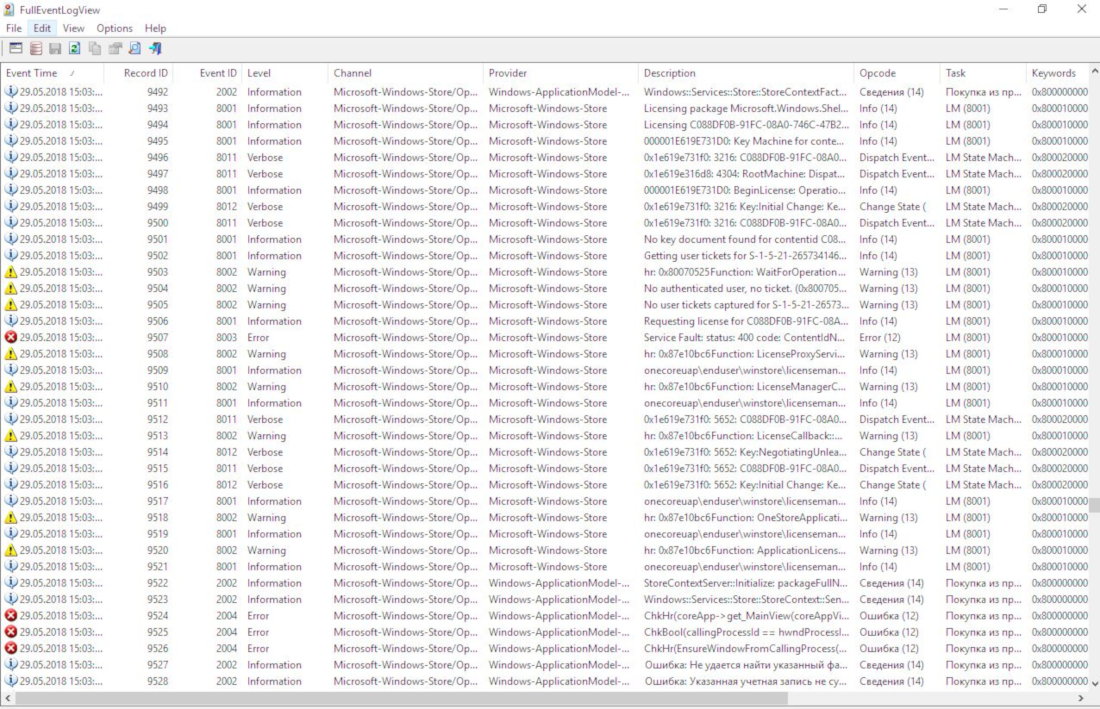Image resolution: width=1100 pixels, height=709 pixels.
Task: Click the warning icon on record 9508
Action: click(x=11, y=353)
